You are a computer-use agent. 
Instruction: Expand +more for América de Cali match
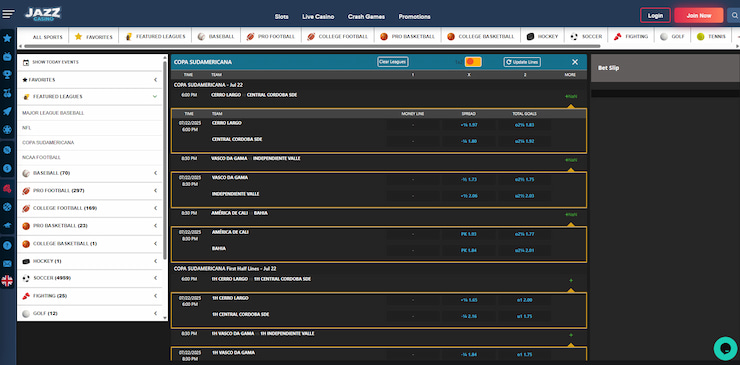pyautogui.click(x=571, y=214)
